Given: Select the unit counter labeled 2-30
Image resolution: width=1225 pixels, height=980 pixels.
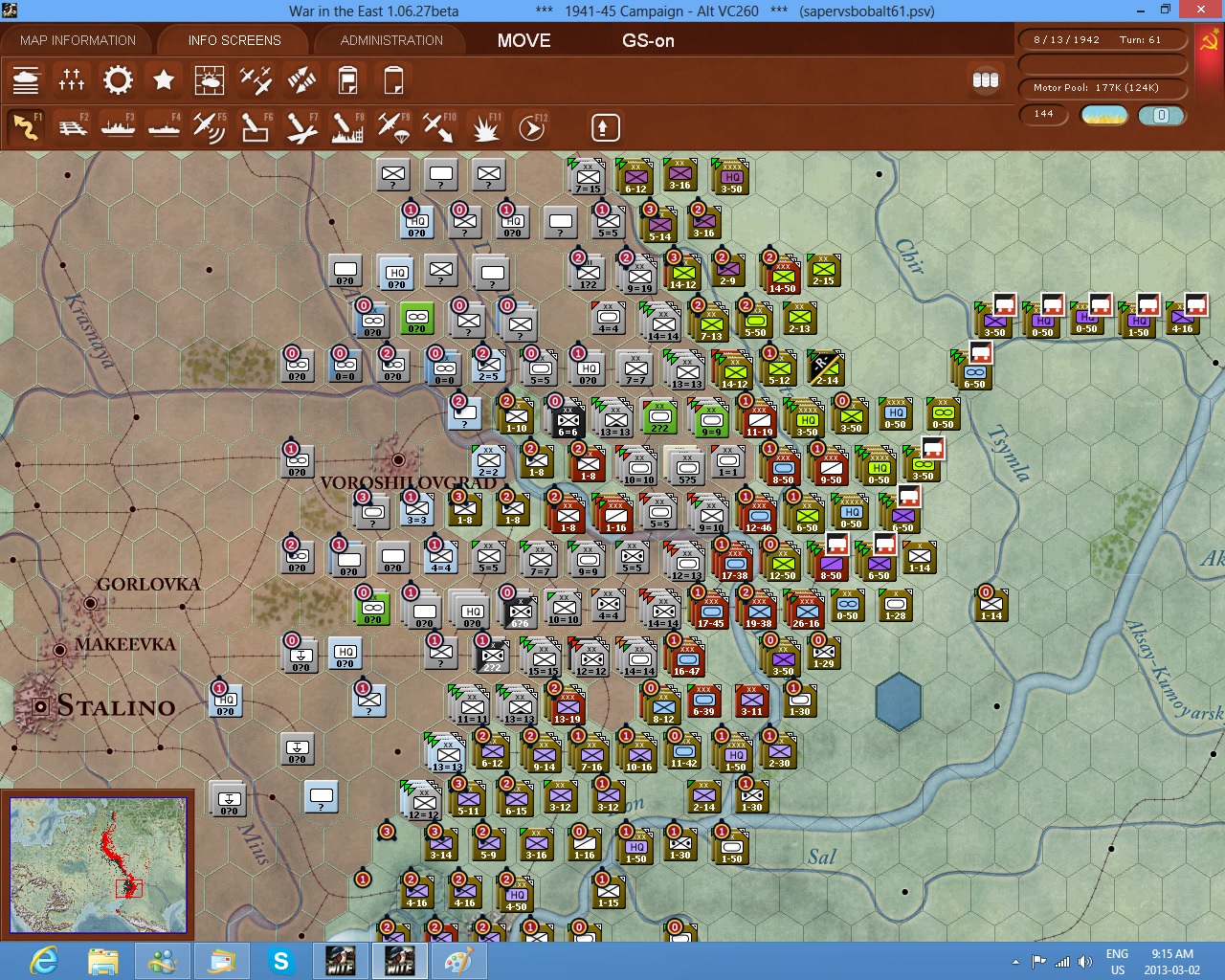Looking at the screenshot, I should (x=779, y=750).
